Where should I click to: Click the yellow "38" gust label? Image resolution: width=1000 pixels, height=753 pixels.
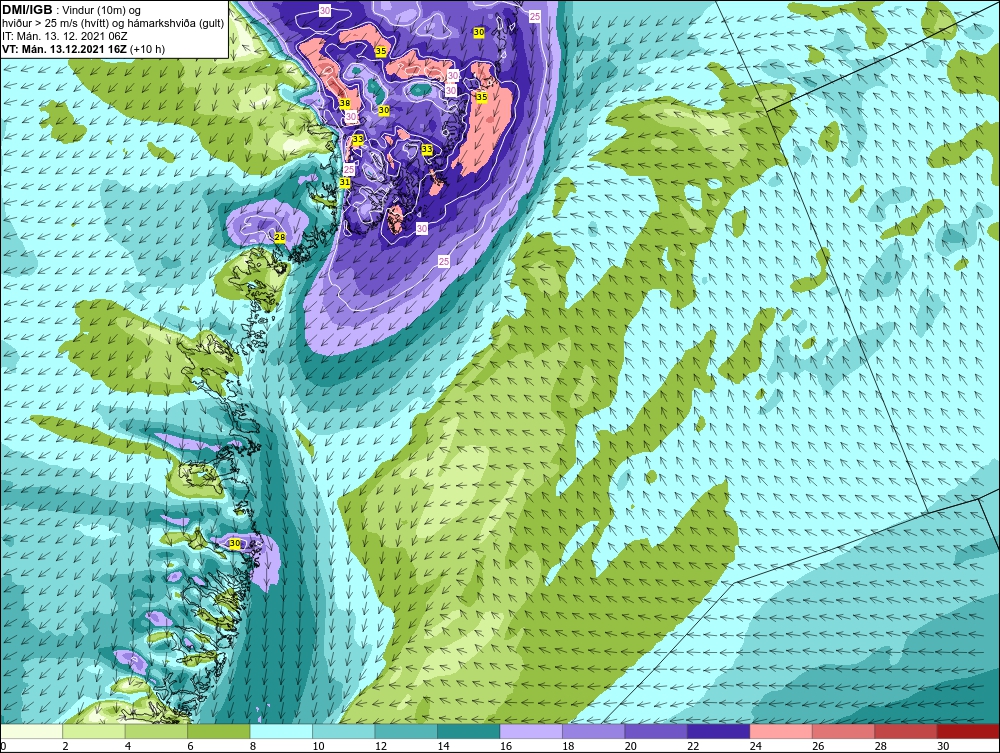345,103
